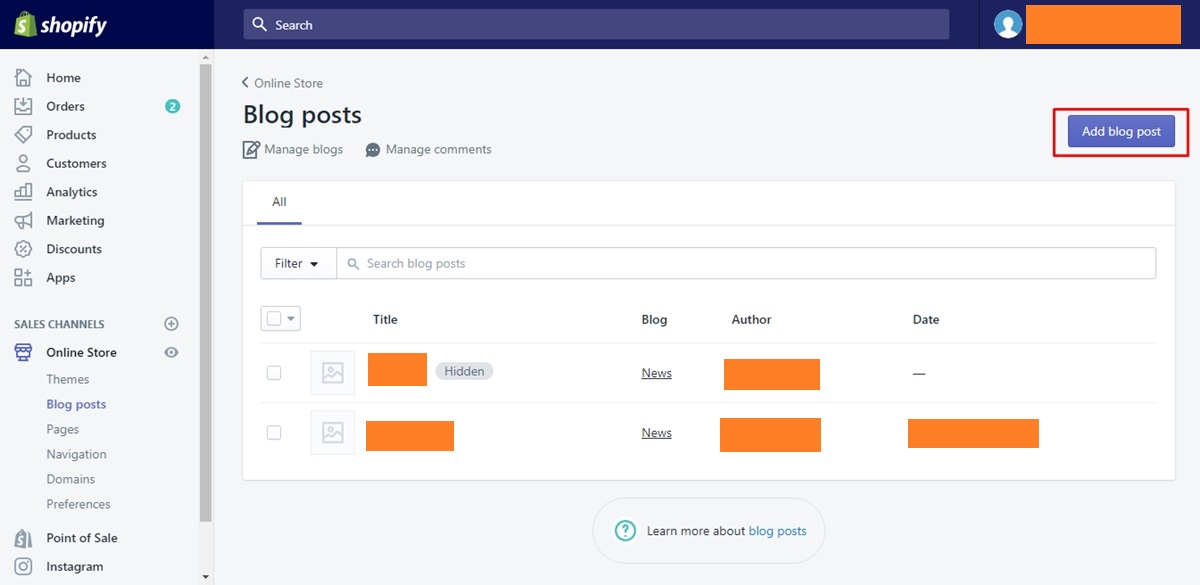The width and height of the screenshot is (1200, 585).
Task: Click the Date column header
Action: pyautogui.click(x=926, y=320)
